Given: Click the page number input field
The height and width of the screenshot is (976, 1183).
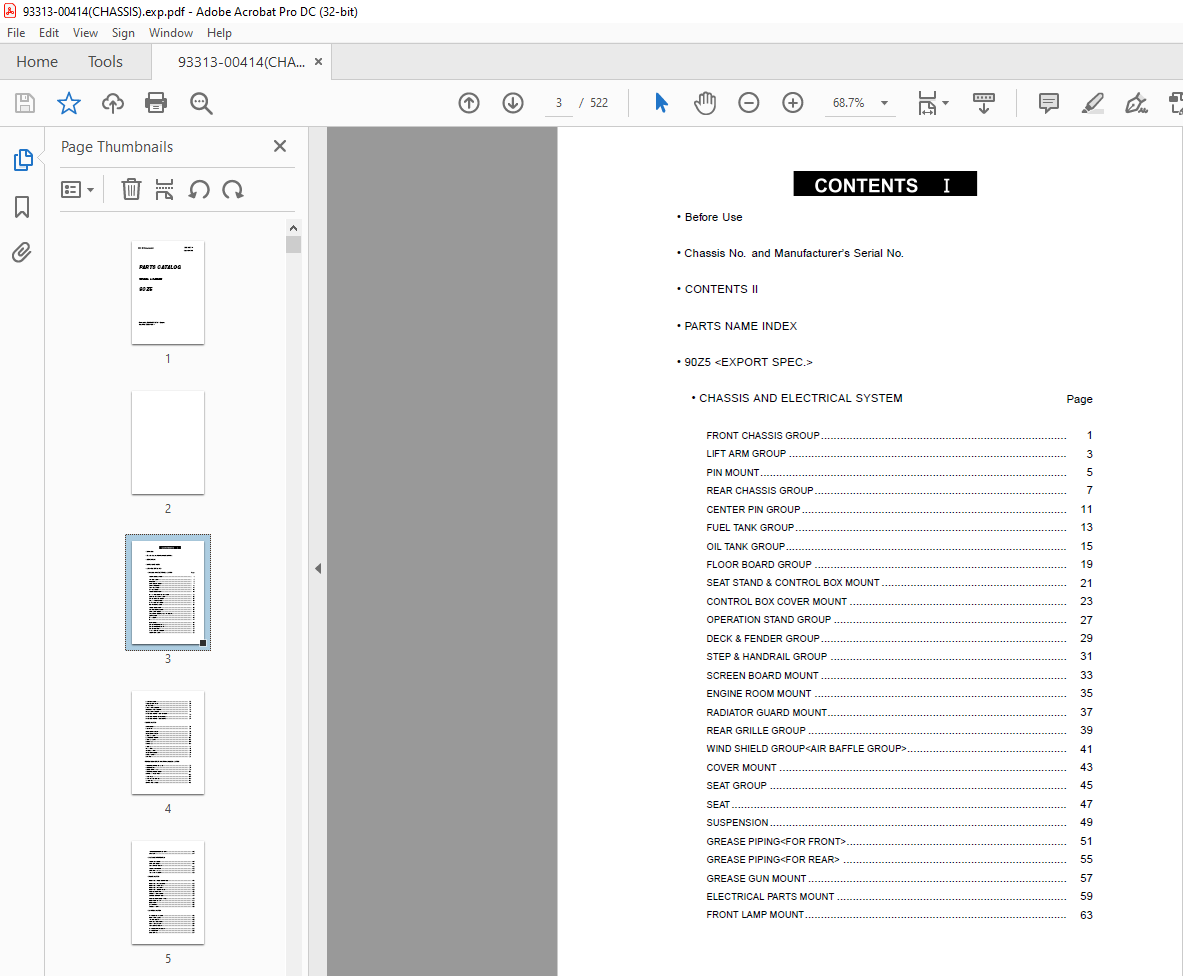Looking at the screenshot, I should click(x=558, y=103).
